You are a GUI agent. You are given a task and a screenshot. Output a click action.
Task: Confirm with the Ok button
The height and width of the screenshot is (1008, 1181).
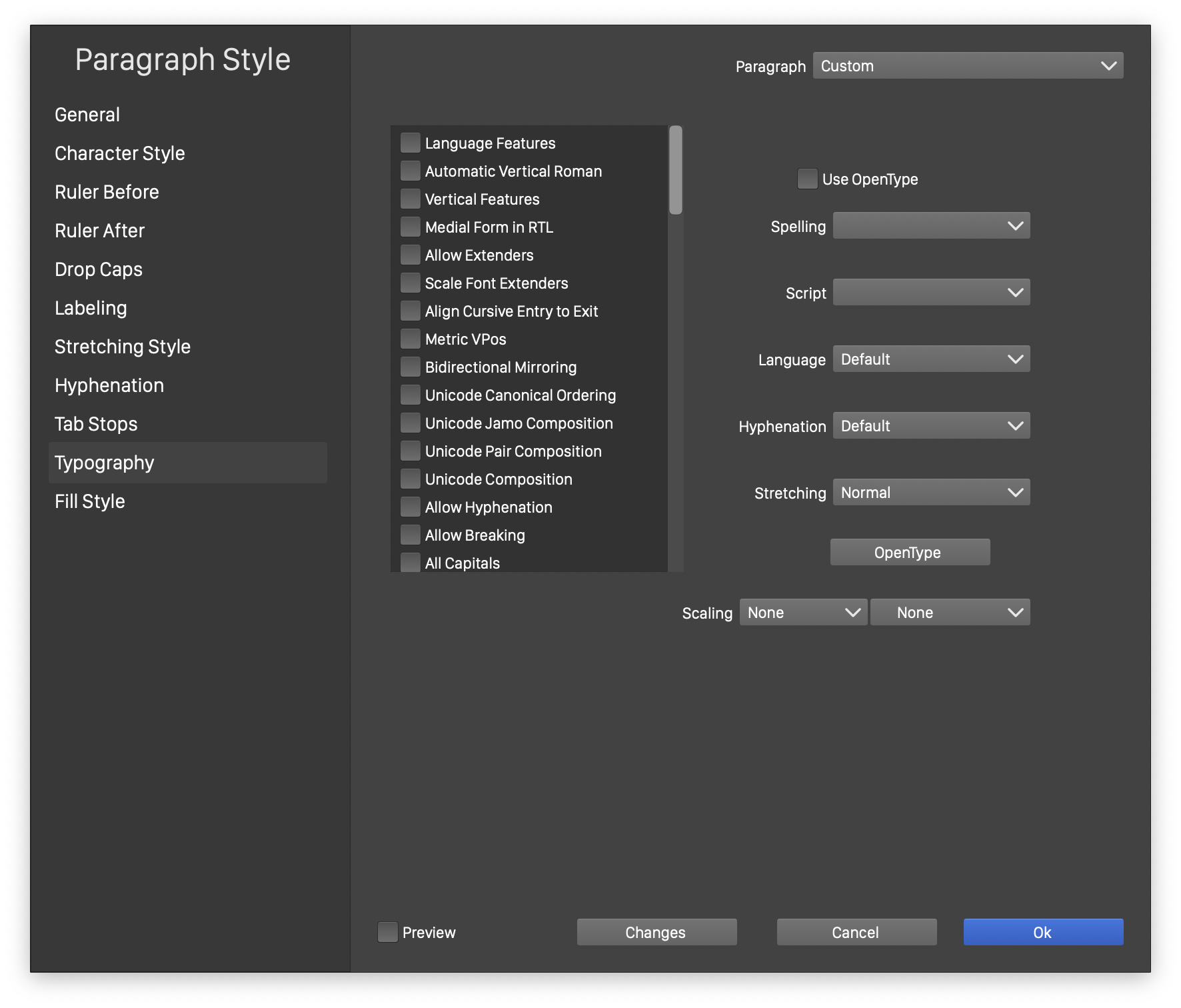(1042, 932)
